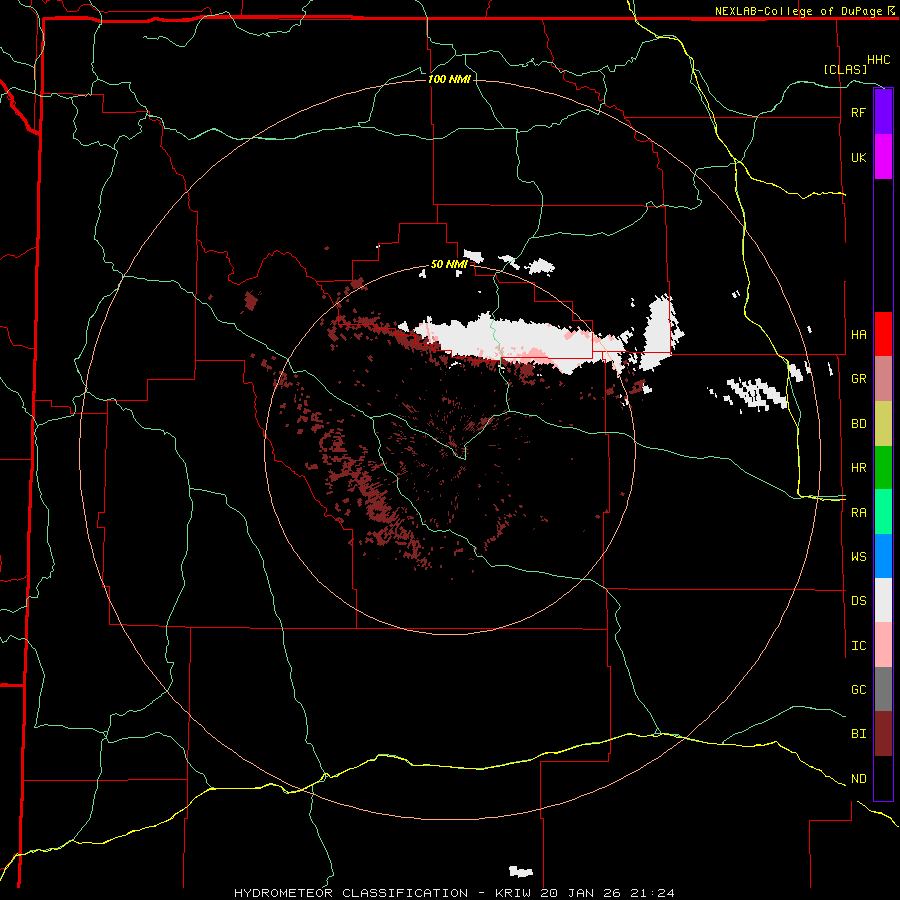Select the GR legend color block
Screen dimensions: 900x900
(883, 379)
